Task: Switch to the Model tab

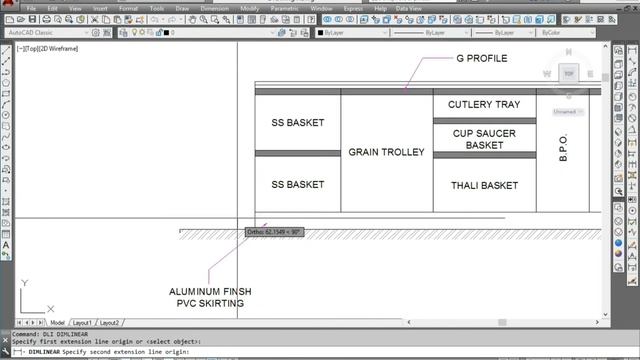Action: tap(57, 323)
